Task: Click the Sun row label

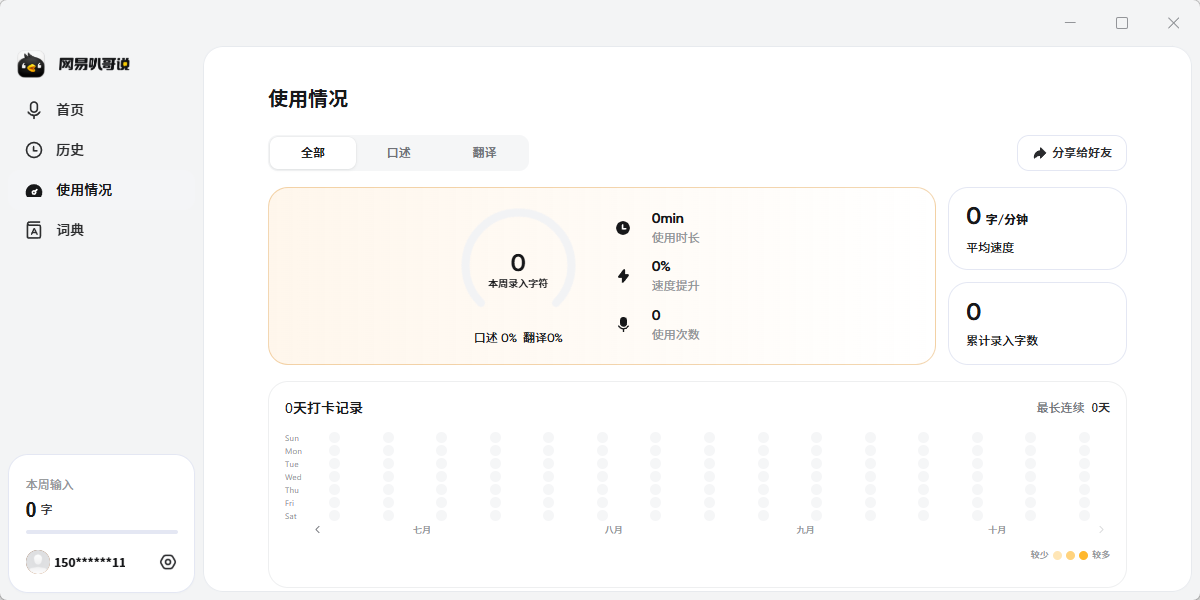Action: click(x=292, y=438)
